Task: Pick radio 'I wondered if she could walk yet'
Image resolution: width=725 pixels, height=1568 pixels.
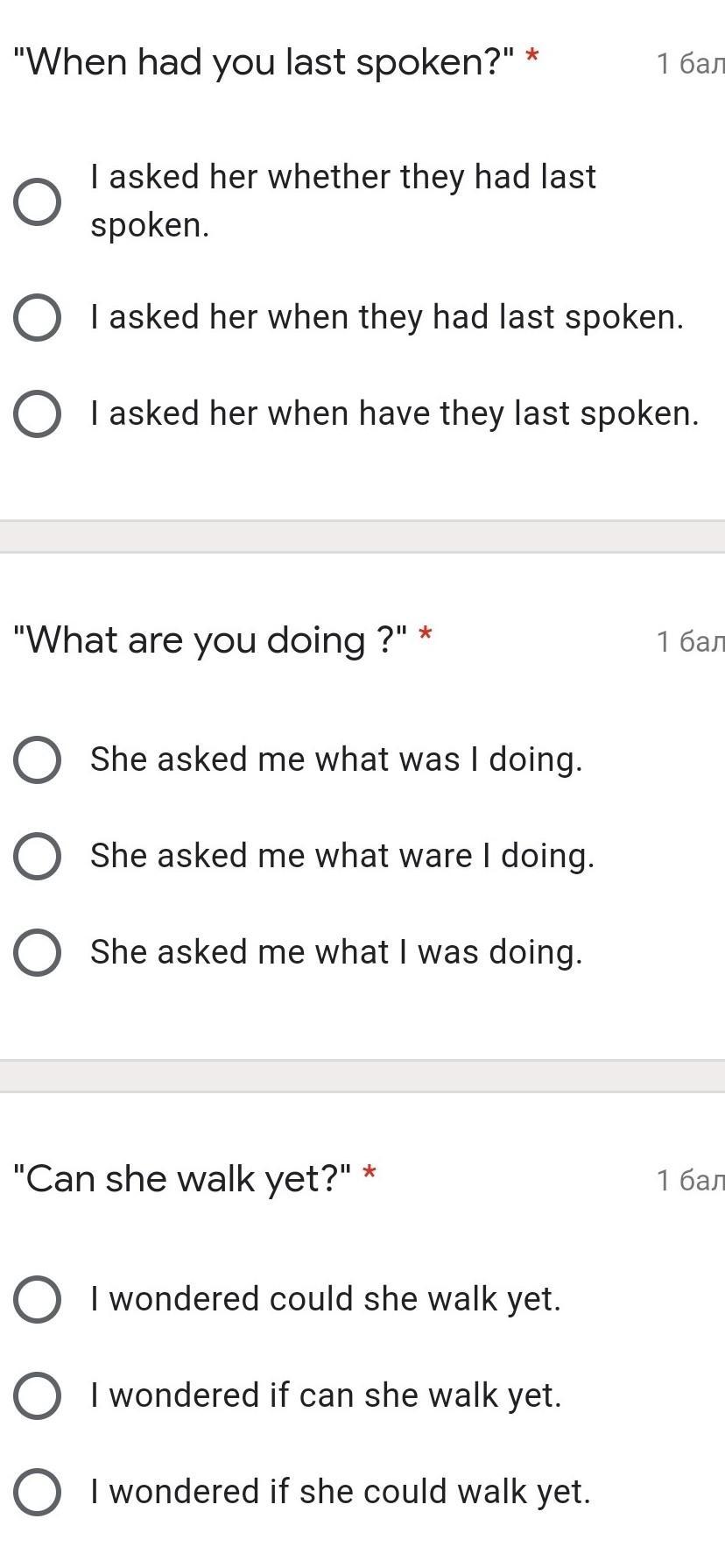Action: (38, 1492)
